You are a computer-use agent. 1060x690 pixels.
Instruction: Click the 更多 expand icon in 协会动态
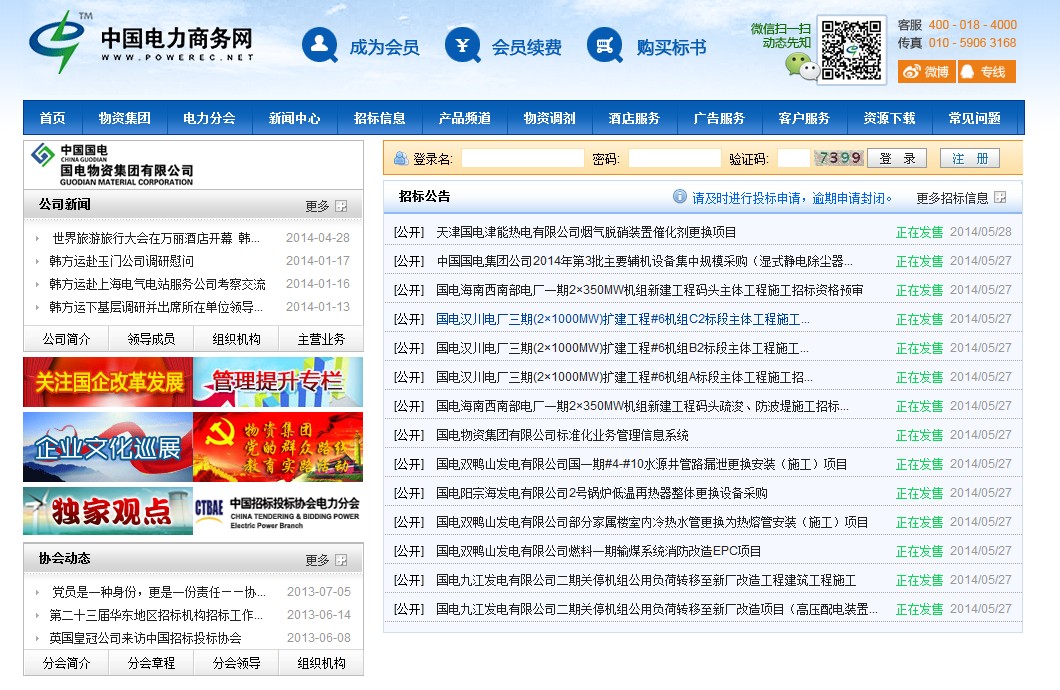point(341,560)
